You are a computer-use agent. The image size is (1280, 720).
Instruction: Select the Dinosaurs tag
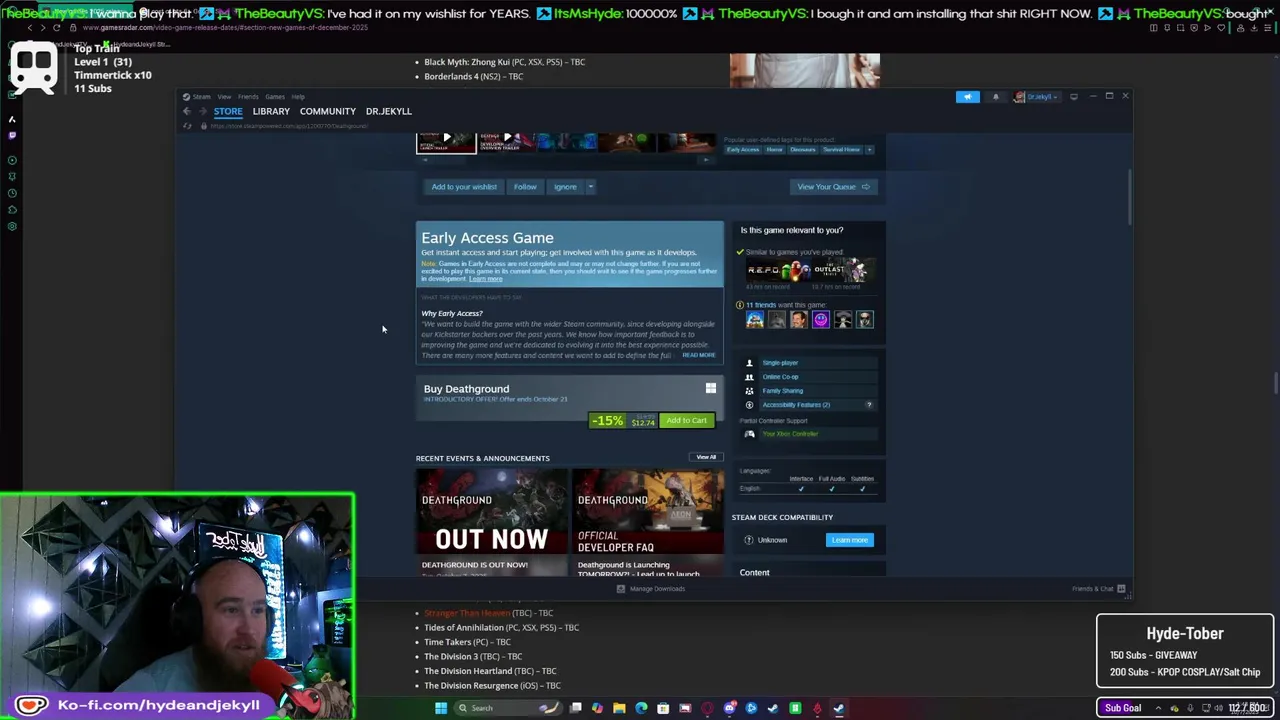[803, 150]
